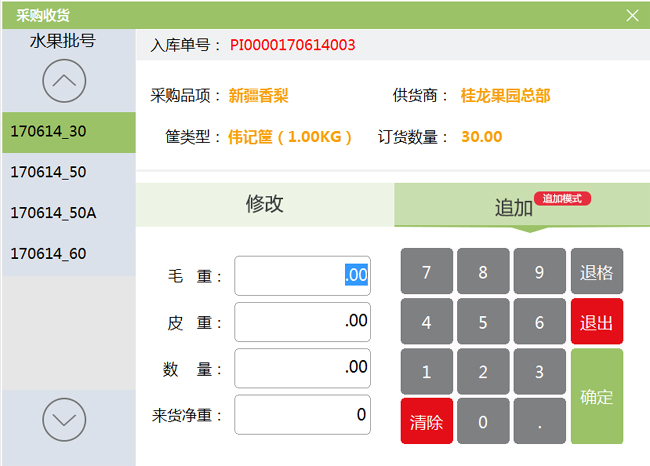
Task: Select batch 170614_50A
Action: coord(68,213)
